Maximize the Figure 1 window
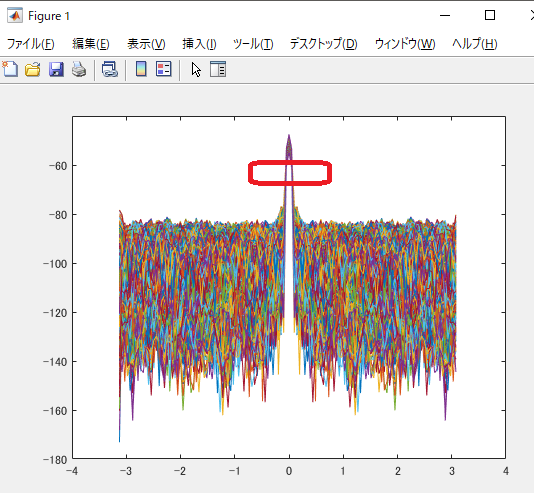534x493 pixels. point(490,15)
